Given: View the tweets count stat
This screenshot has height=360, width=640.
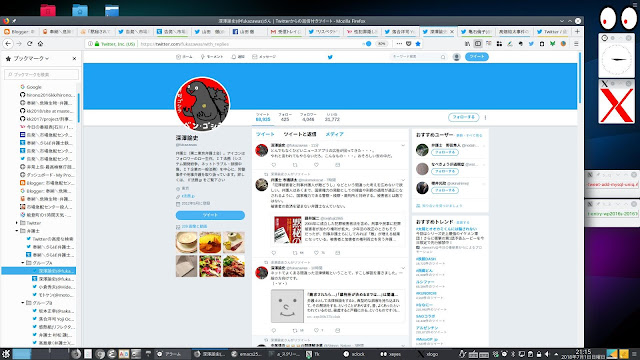Looking at the screenshot, I should coord(263,117).
